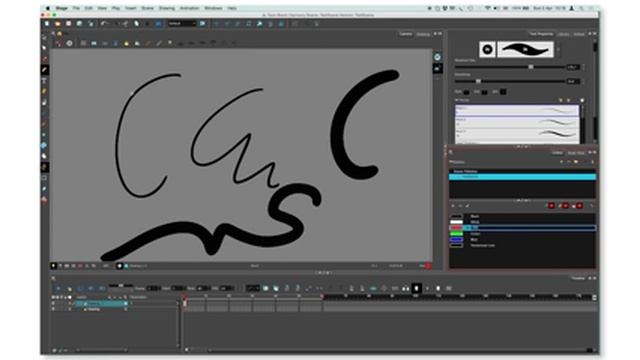Select the second brush preset in list
The height and width of the screenshot is (360, 640).
(517, 122)
